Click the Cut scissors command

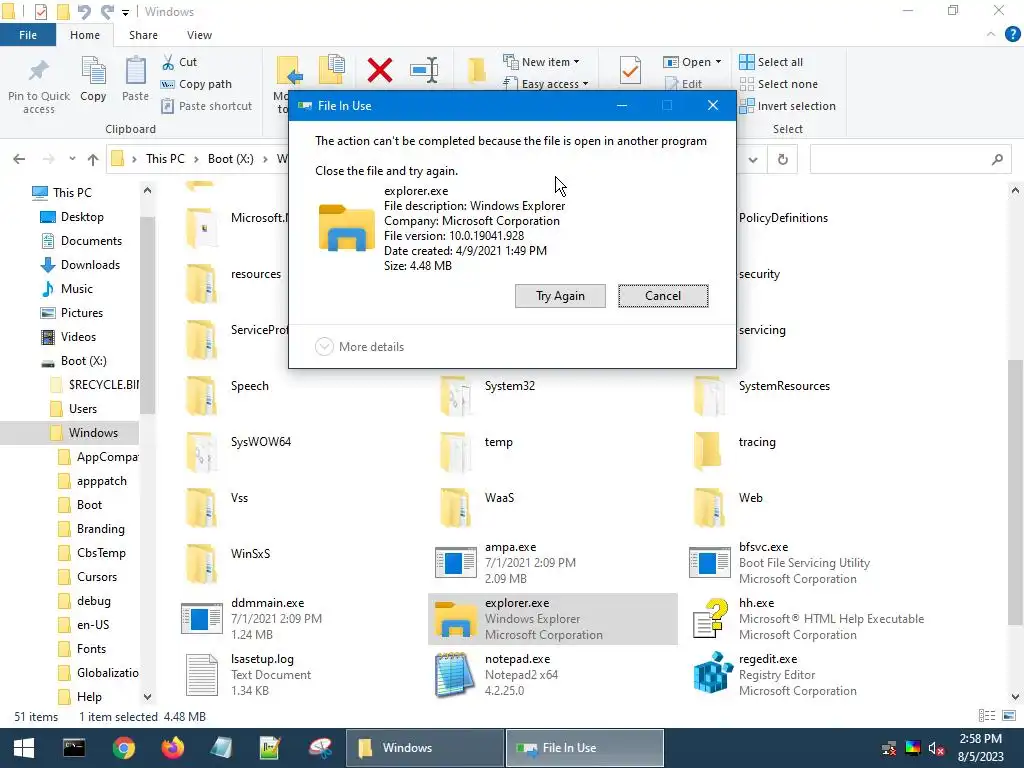pos(179,62)
